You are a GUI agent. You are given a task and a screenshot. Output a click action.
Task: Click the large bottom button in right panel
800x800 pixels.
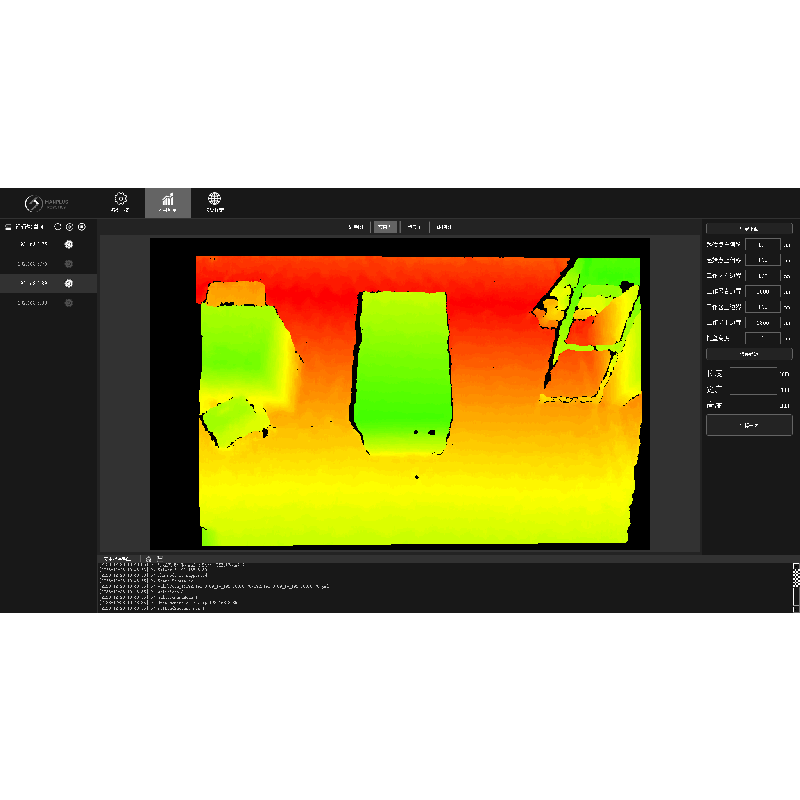749,424
